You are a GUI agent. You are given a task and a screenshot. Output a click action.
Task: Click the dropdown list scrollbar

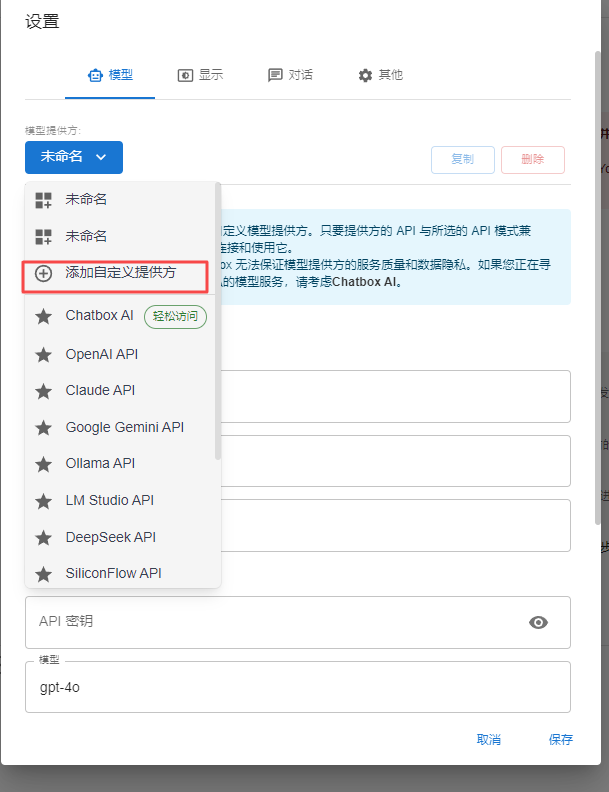(x=218, y=321)
